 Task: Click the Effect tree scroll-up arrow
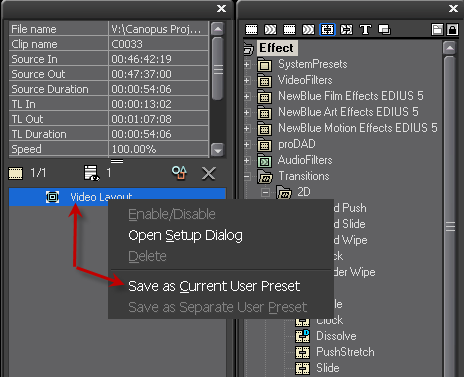450,48
